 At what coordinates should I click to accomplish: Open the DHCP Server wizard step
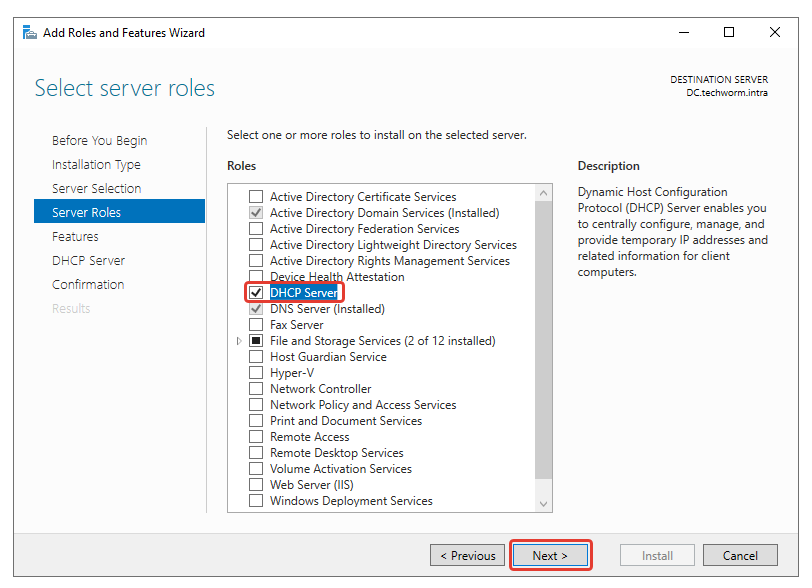(x=88, y=261)
